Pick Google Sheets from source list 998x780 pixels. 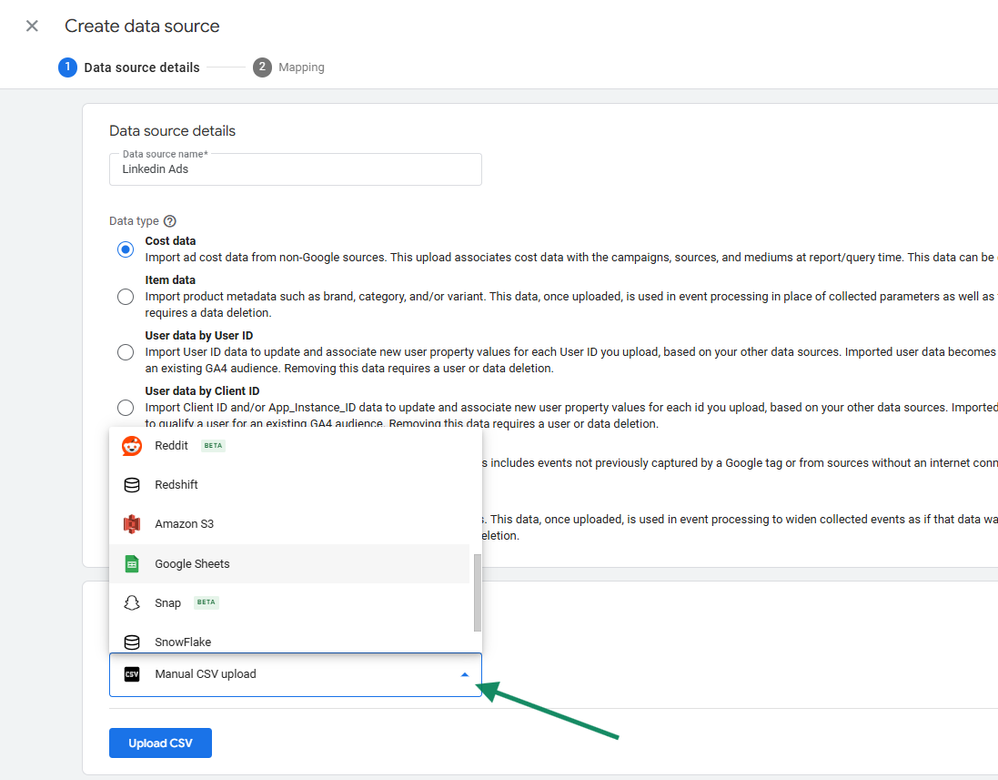coord(192,564)
